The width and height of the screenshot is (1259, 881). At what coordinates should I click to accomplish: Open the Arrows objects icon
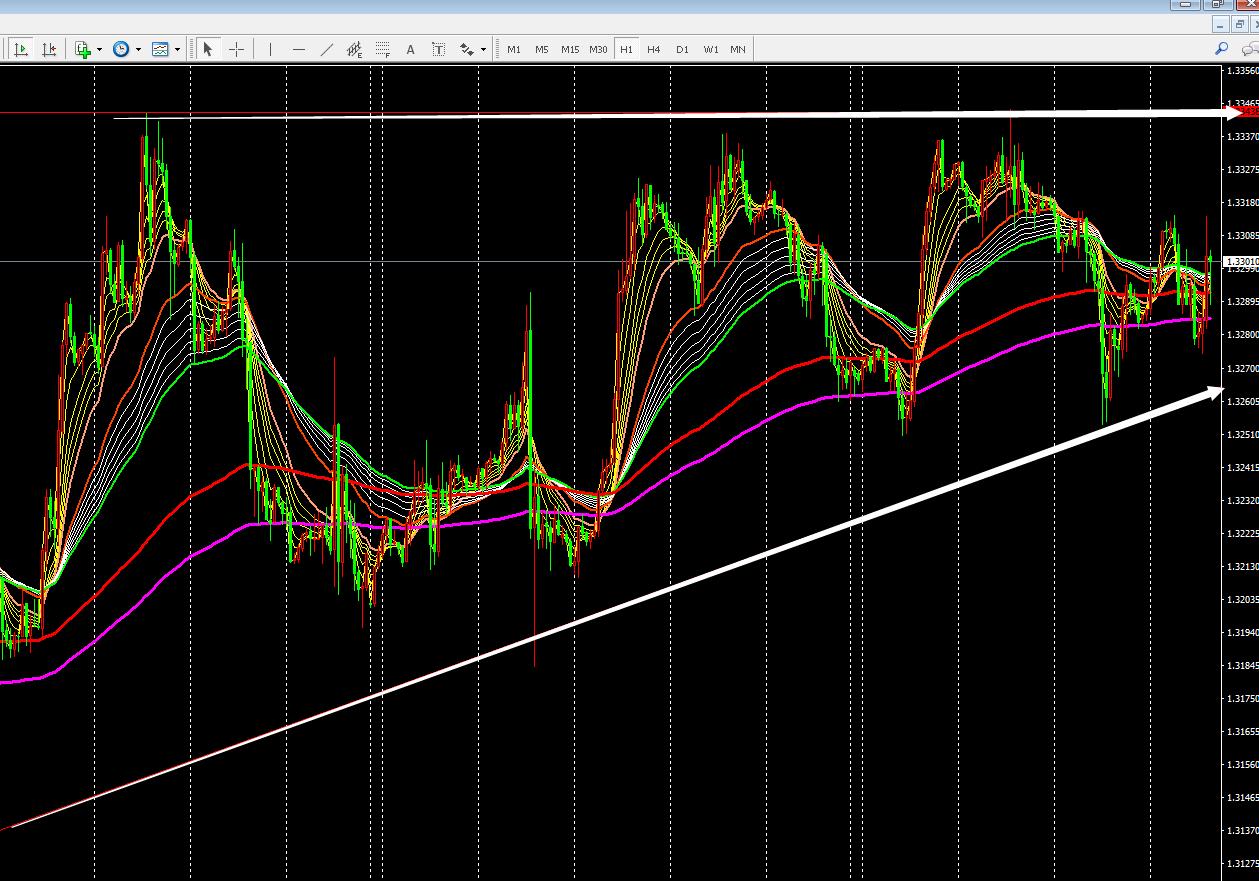466,49
